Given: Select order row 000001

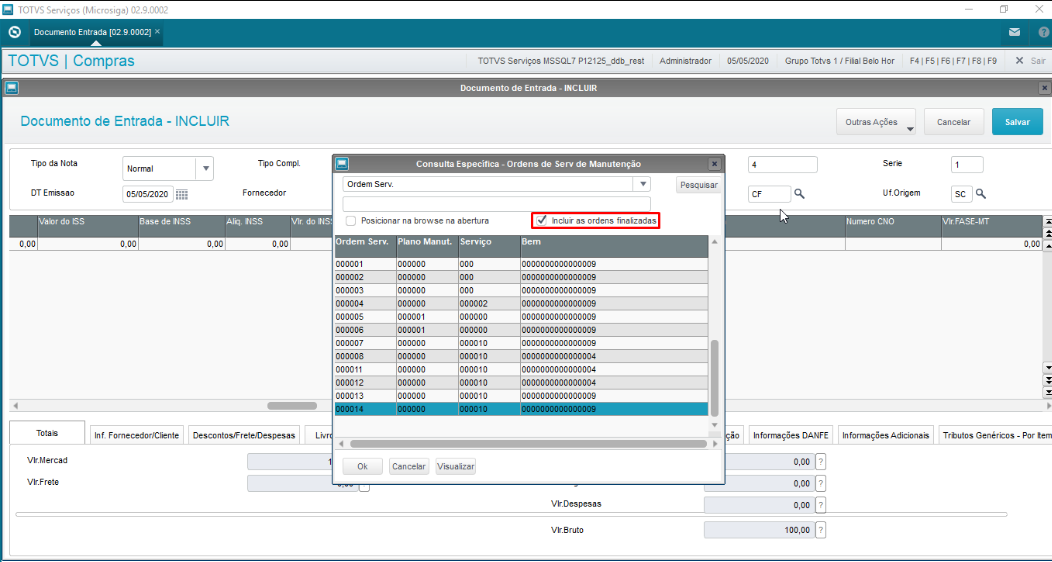Looking at the screenshot, I should point(521,264).
